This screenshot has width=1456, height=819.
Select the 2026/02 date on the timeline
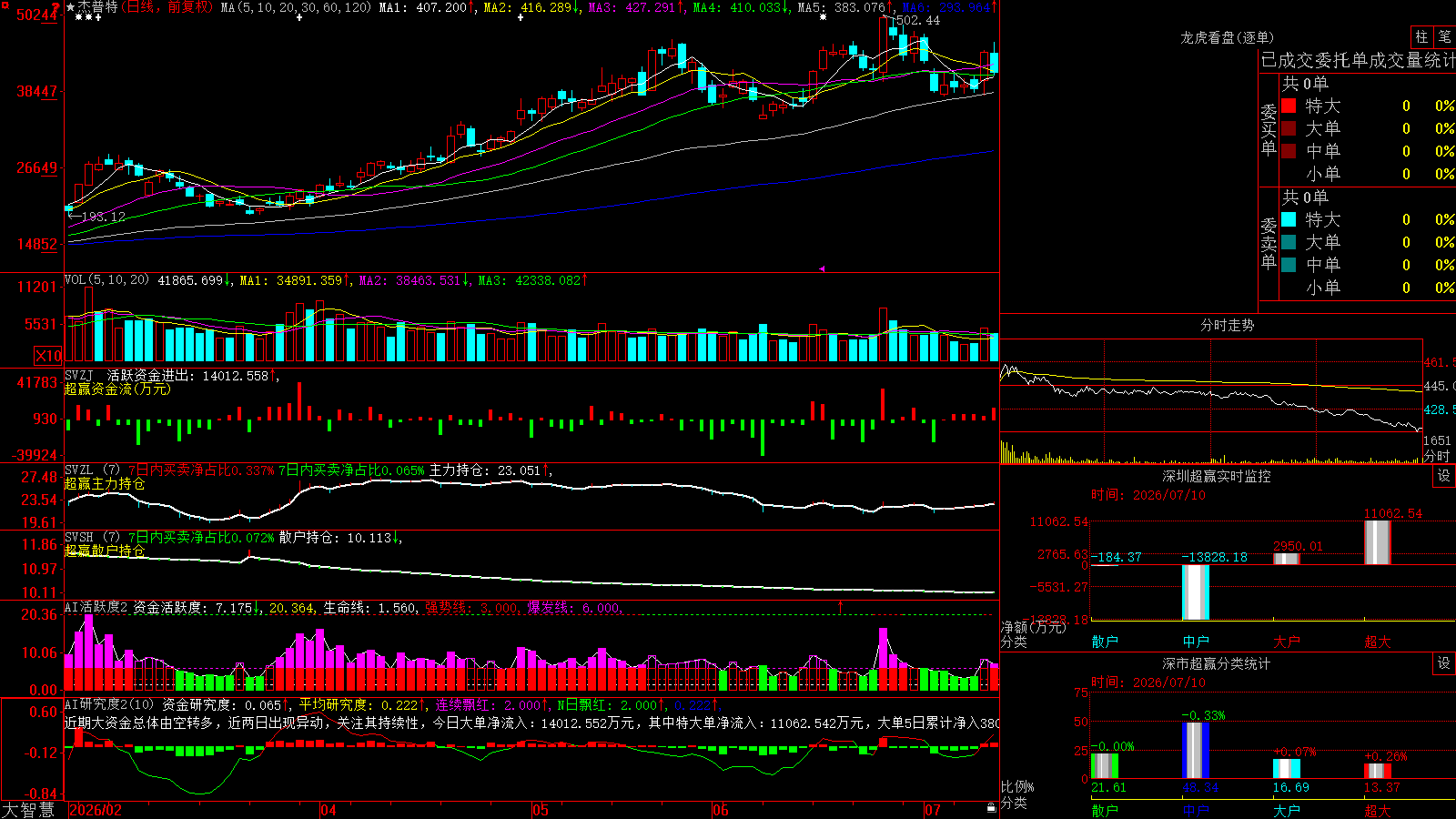96,810
